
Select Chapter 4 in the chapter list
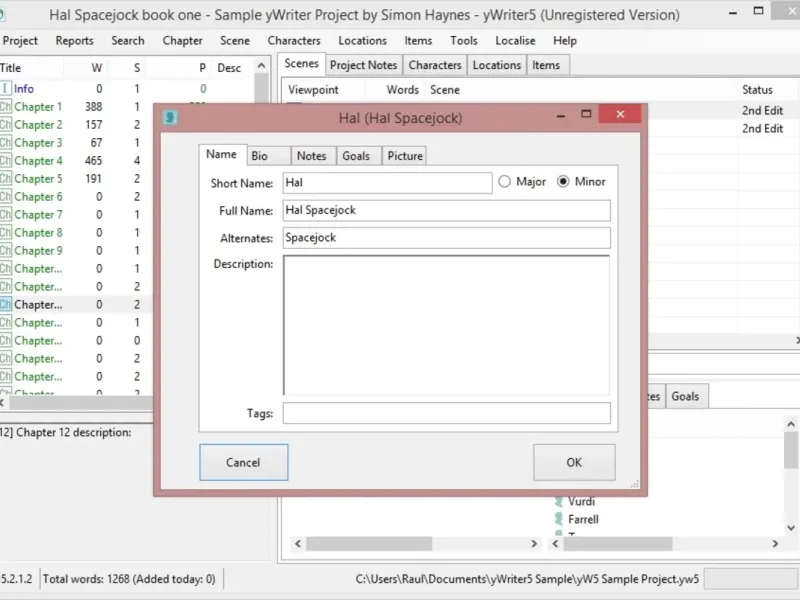38,161
